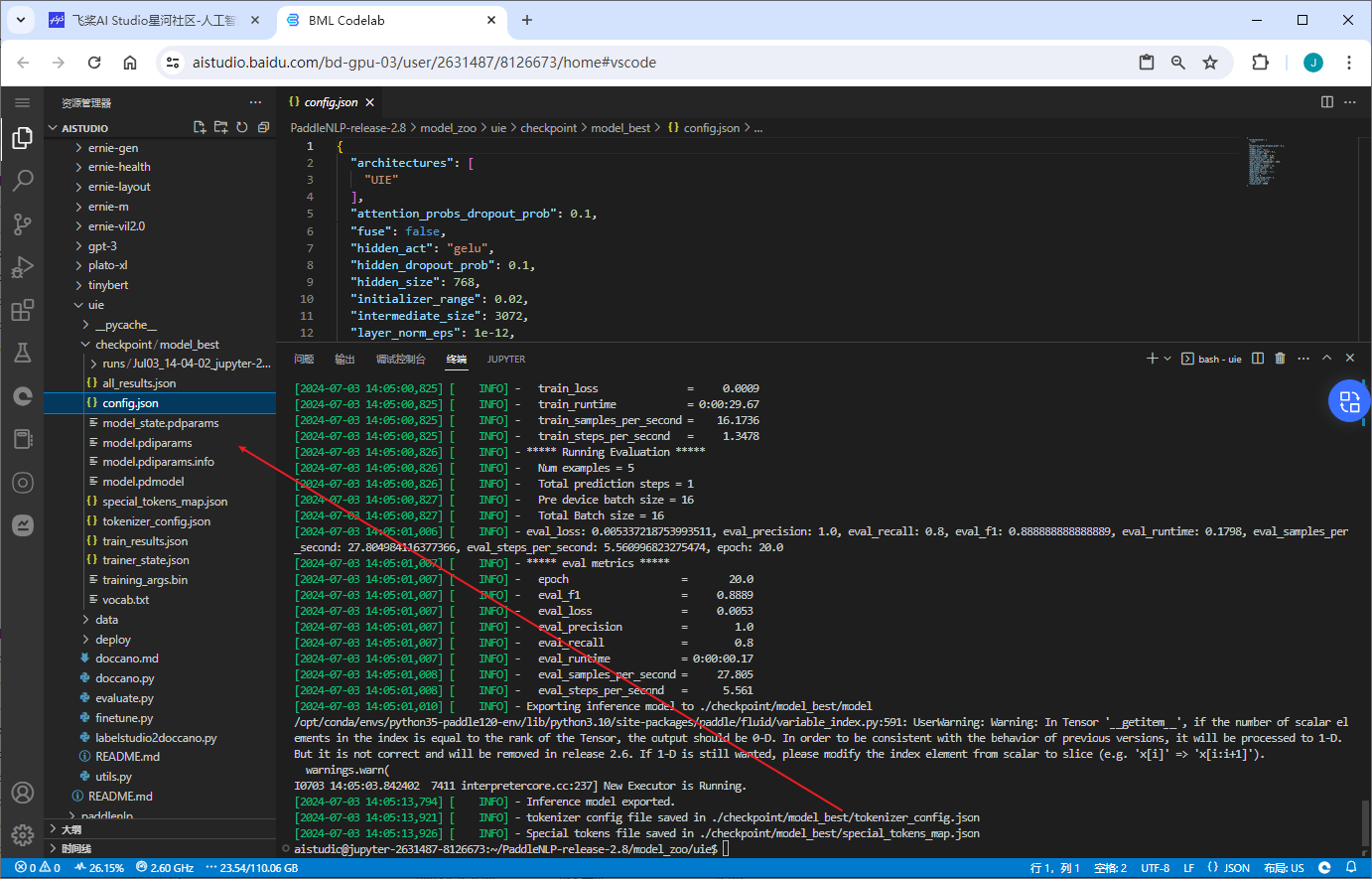Click the hamburger menu in activity bar
The height and width of the screenshot is (879, 1372).
click(x=22, y=102)
